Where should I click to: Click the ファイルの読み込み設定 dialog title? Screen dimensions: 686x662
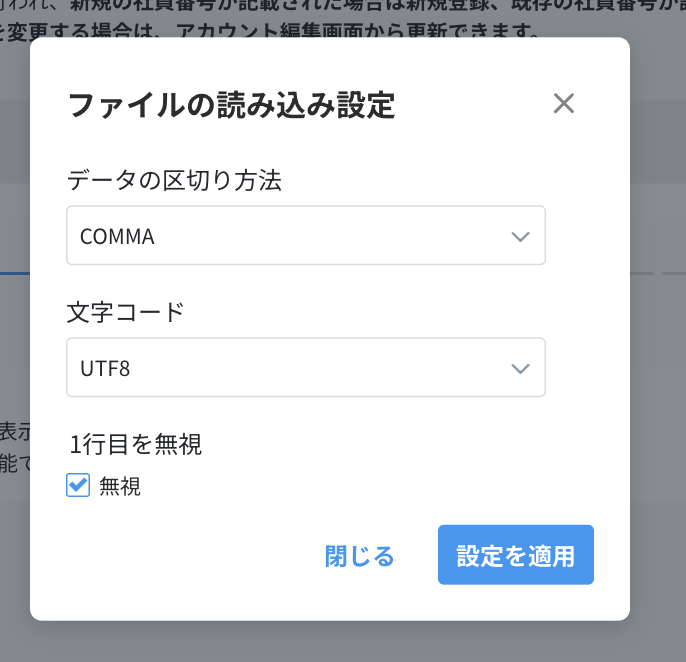231,105
